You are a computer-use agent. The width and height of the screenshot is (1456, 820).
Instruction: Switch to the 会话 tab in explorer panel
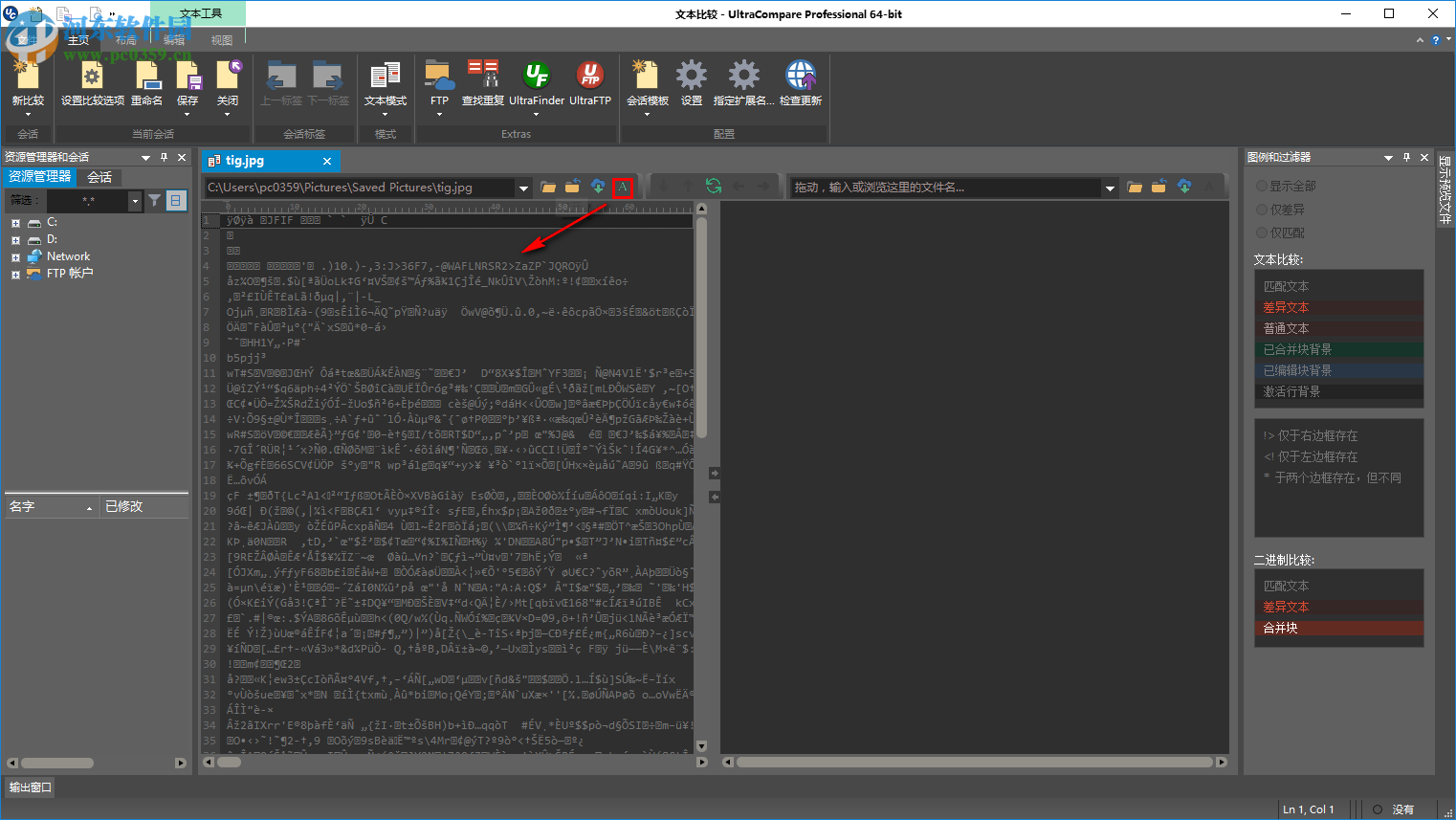click(99, 177)
